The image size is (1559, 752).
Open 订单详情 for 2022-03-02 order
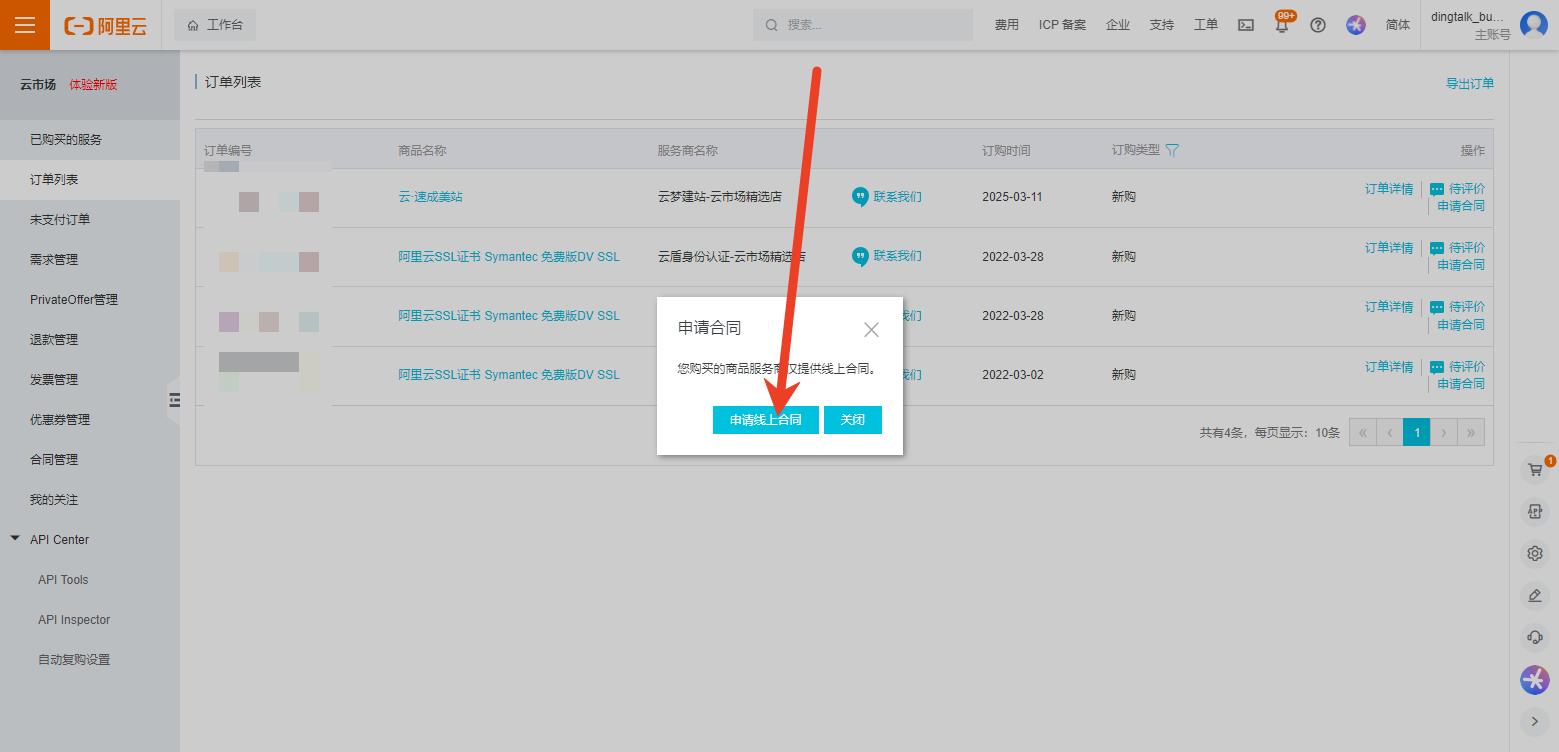[x=1389, y=367]
